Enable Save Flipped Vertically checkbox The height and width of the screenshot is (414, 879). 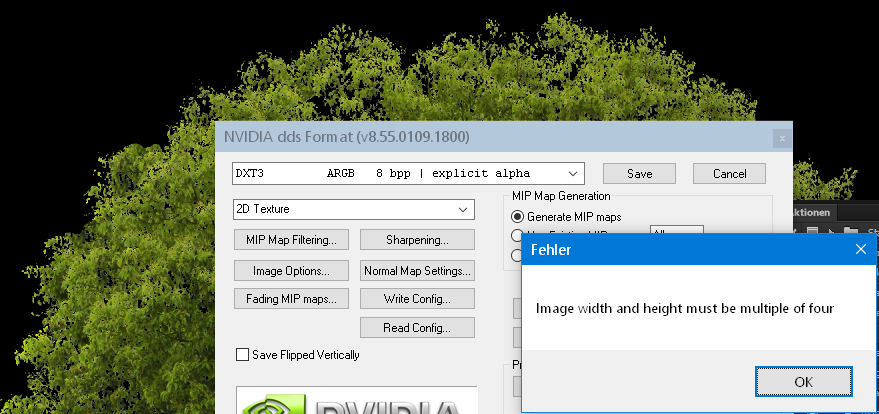click(242, 355)
